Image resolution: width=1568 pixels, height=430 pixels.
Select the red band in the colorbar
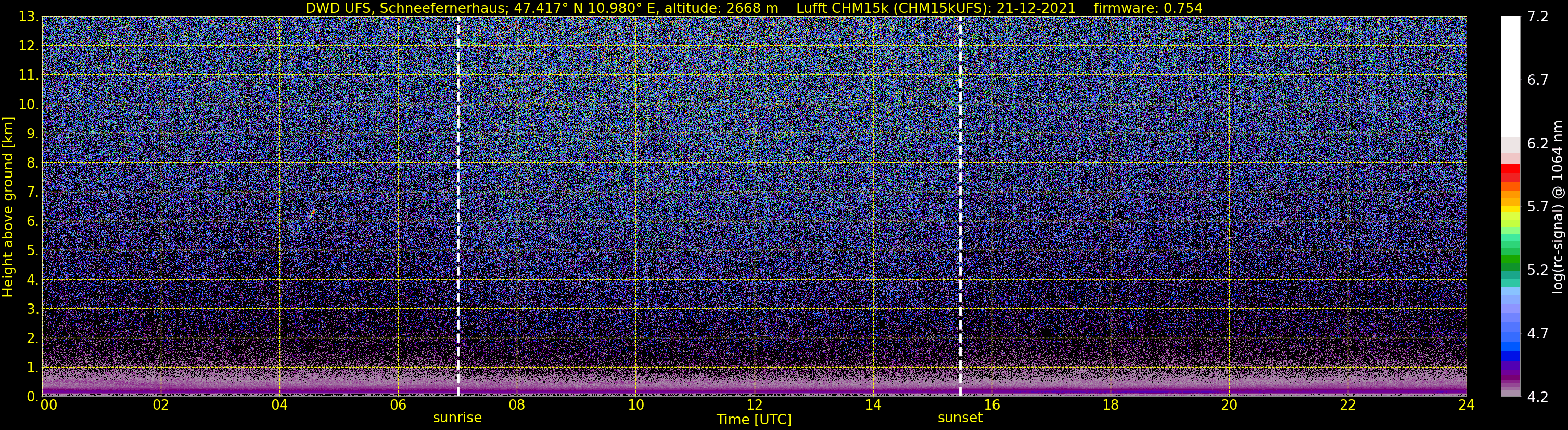coord(1510,173)
